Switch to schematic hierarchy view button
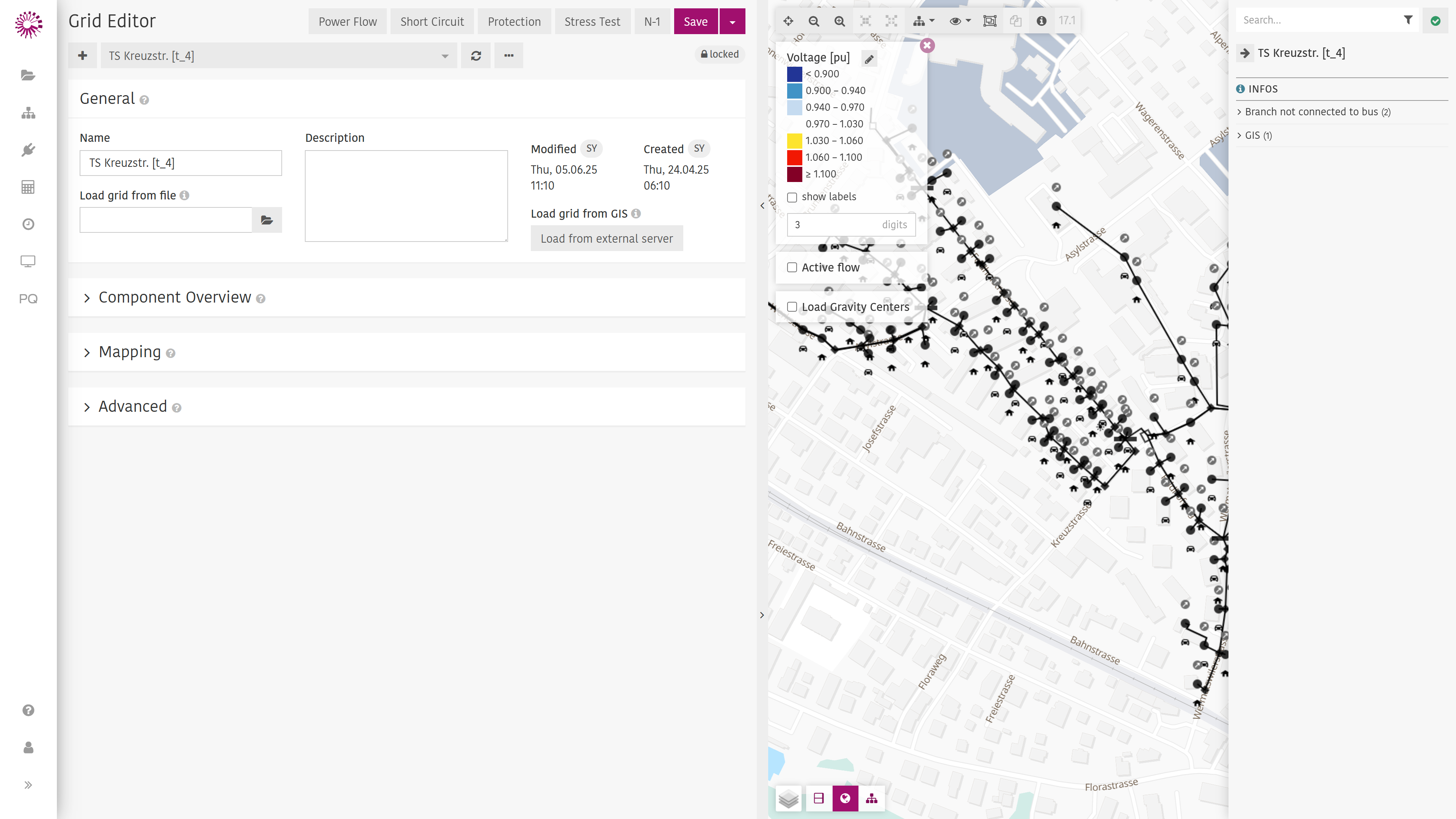1456x819 pixels. pos(872,799)
